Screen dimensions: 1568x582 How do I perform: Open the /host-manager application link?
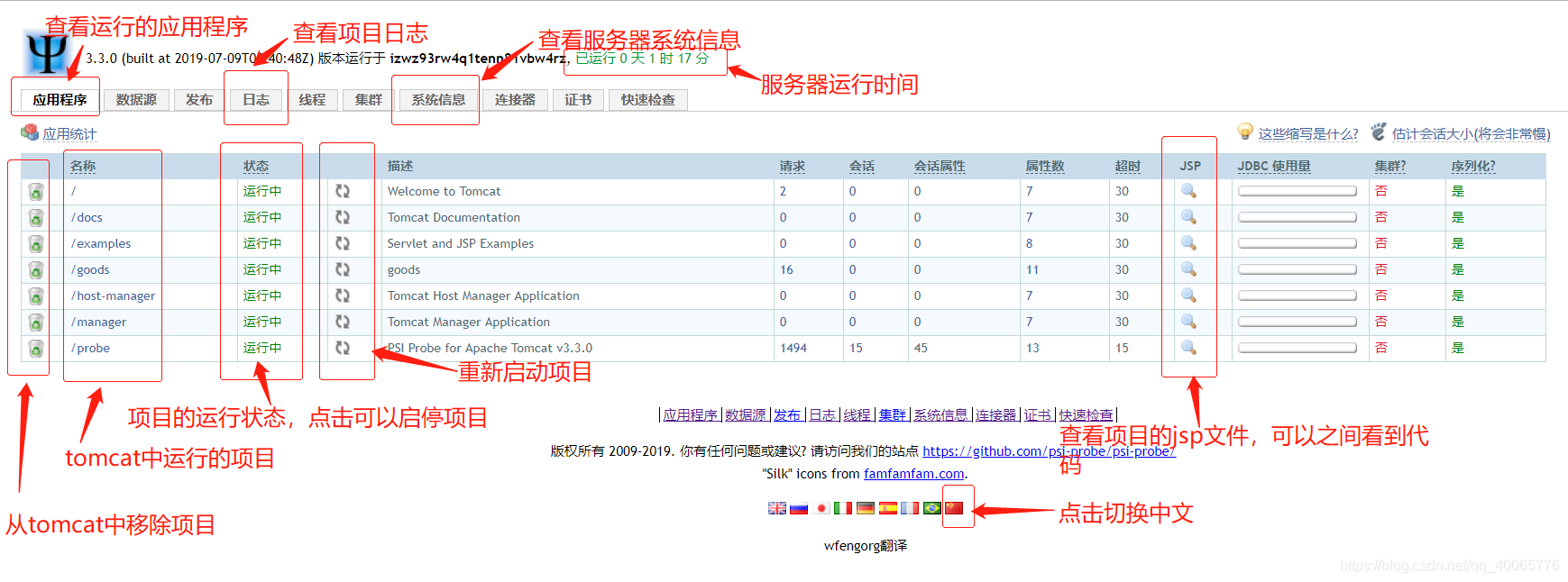(x=113, y=296)
